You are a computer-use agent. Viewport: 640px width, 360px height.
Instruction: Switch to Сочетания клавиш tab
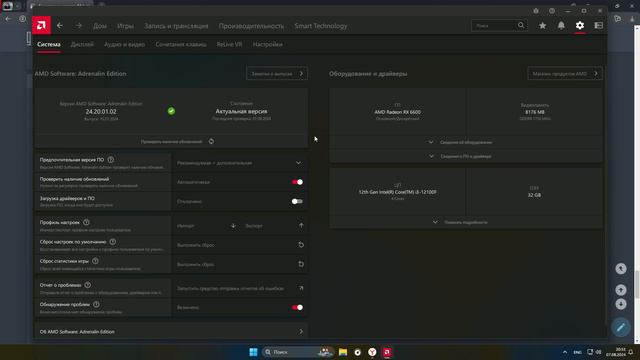click(x=181, y=44)
